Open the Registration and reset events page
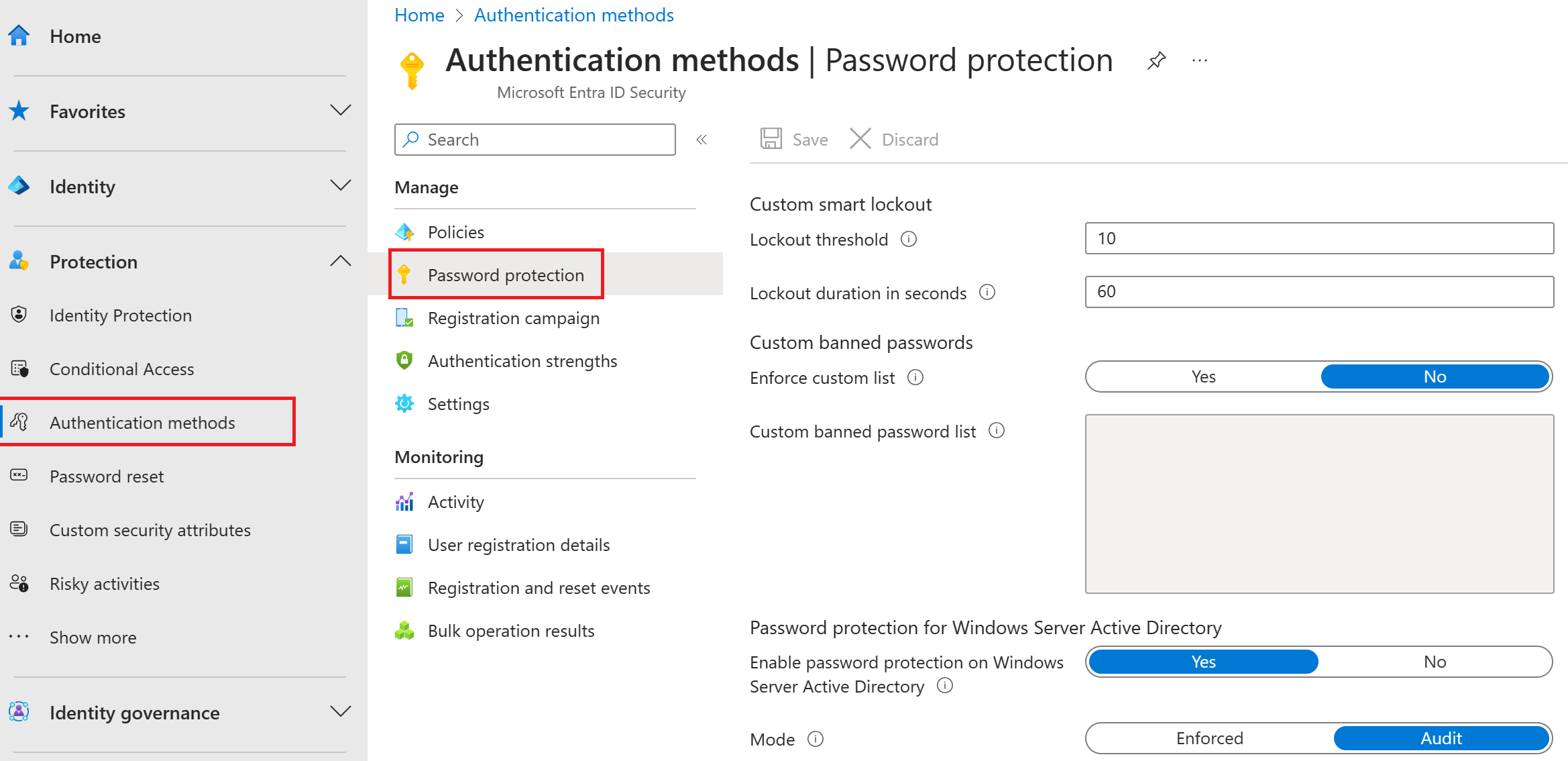Image resolution: width=1568 pixels, height=761 pixels. (x=539, y=587)
